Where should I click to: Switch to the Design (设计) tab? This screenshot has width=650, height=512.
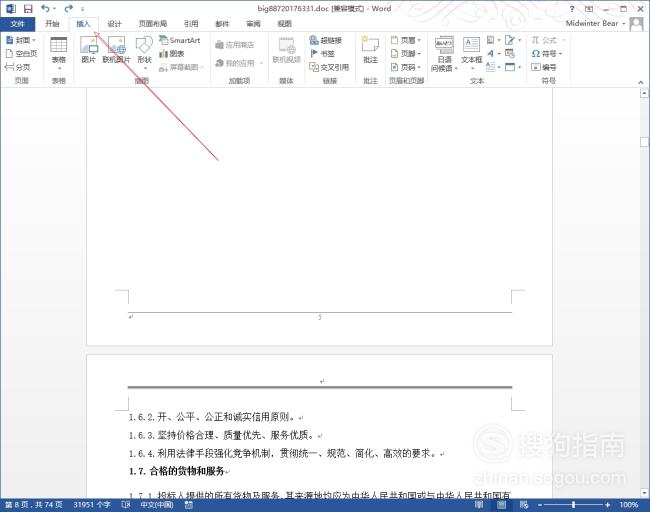point(114,24)
